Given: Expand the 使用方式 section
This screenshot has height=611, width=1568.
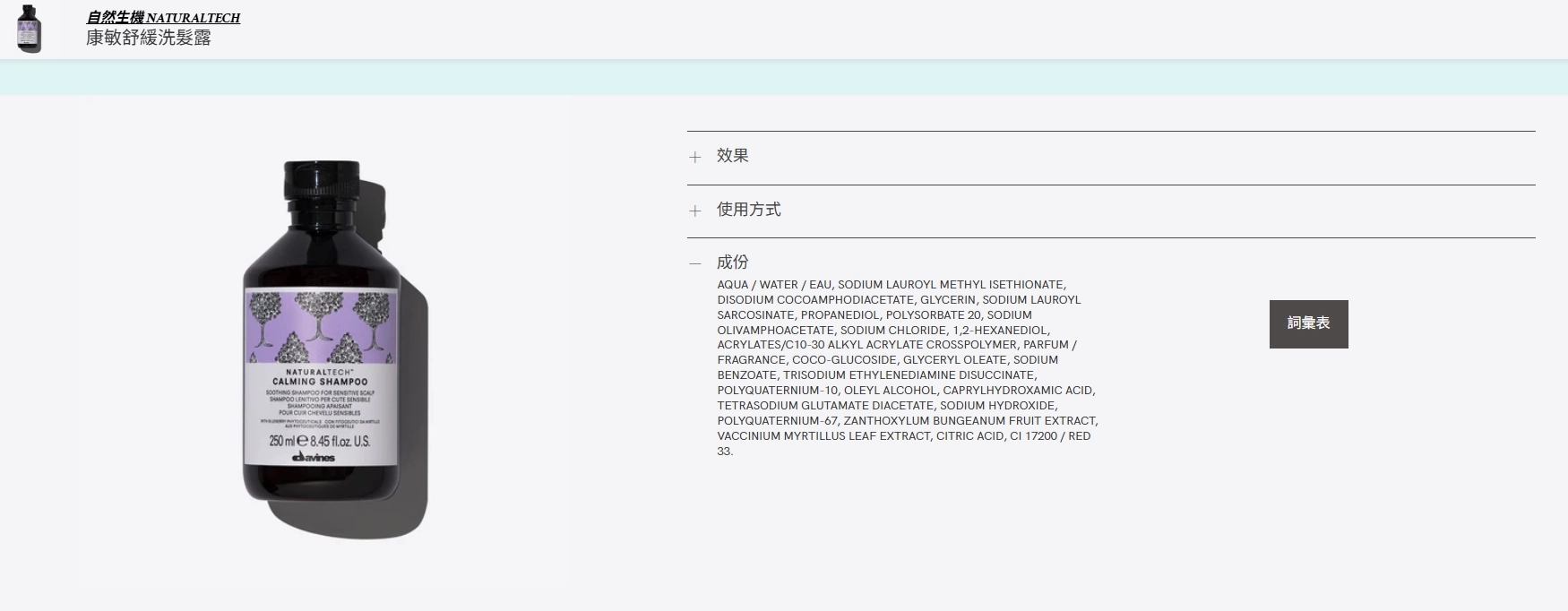Looking at the screenshot, I should [x=748, y=210].
